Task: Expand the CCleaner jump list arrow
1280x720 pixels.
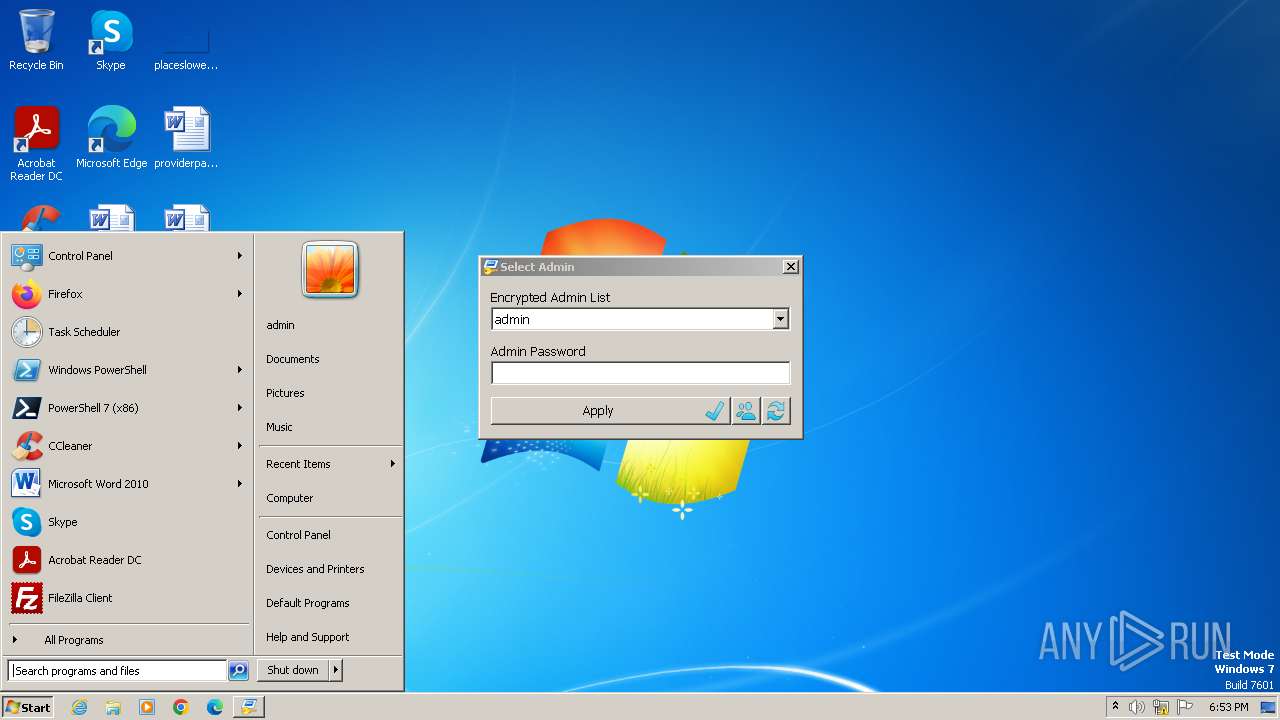Action: tap(240, 446)
